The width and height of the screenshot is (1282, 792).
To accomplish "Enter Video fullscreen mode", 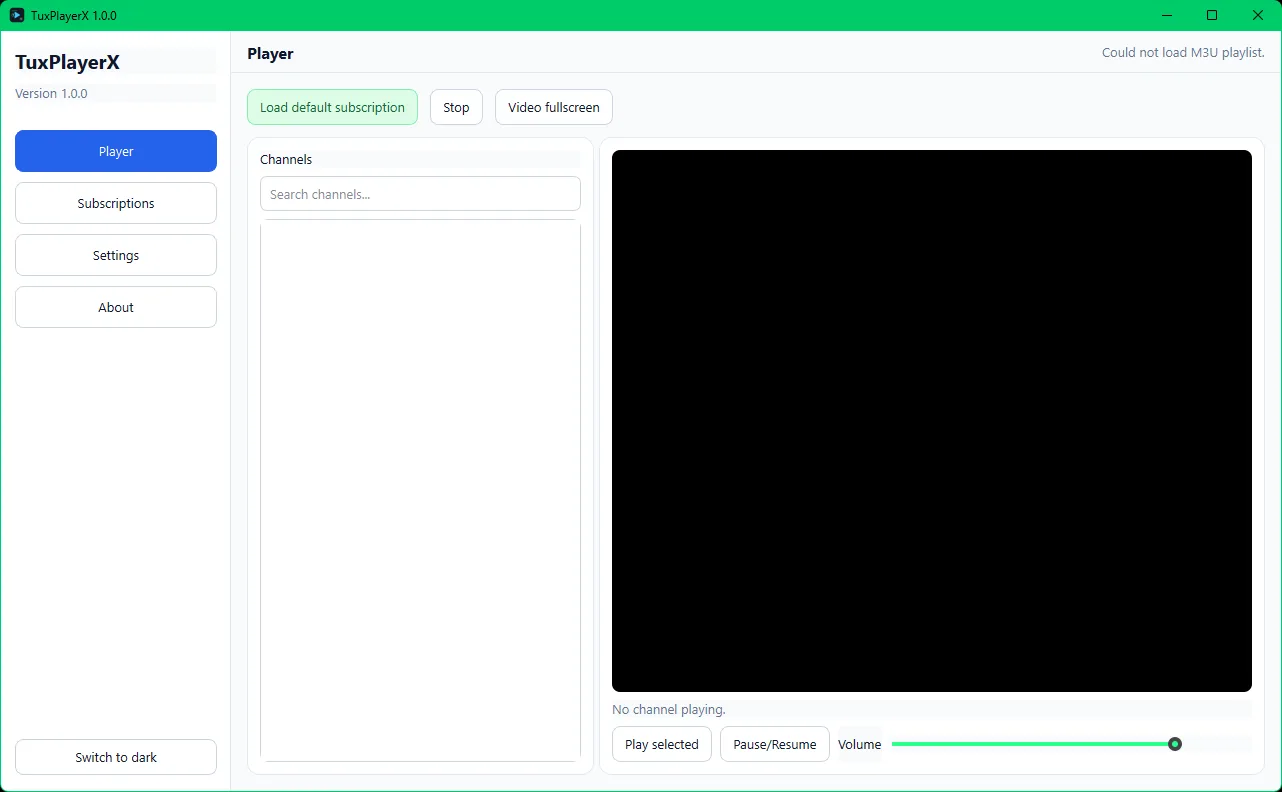I will coord(553,107).
